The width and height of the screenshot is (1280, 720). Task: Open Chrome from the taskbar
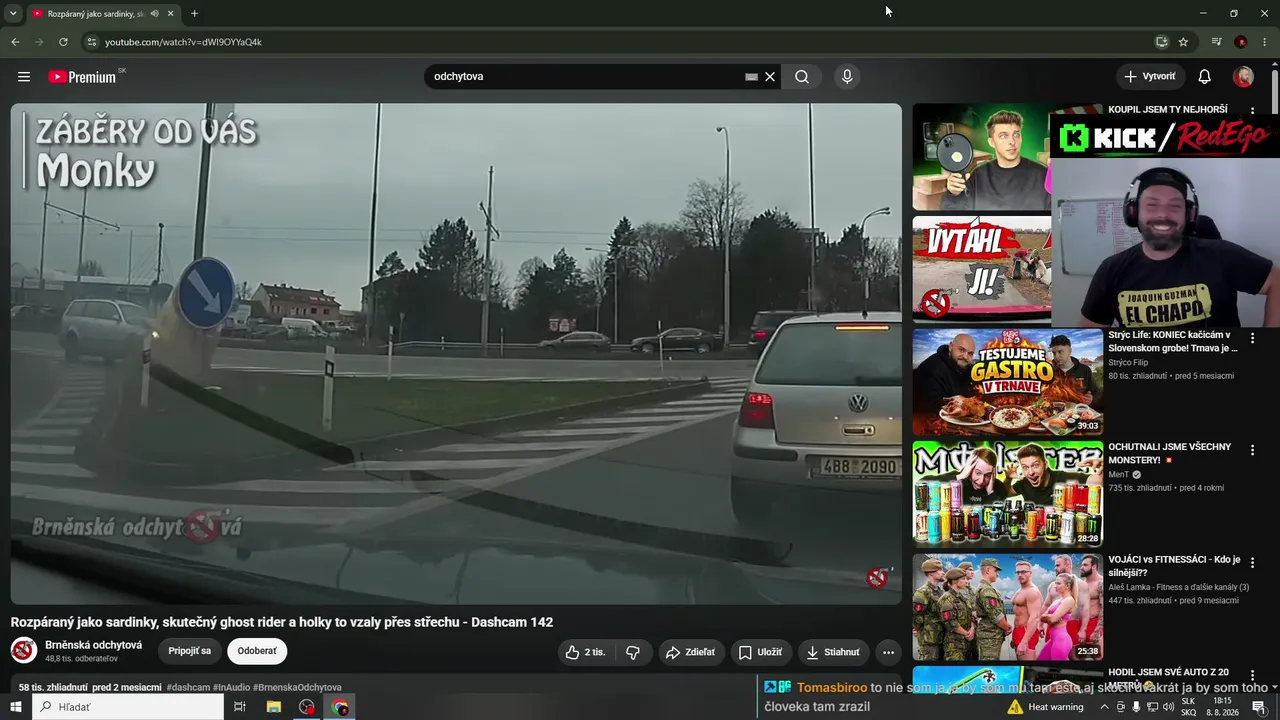[341, 707]
